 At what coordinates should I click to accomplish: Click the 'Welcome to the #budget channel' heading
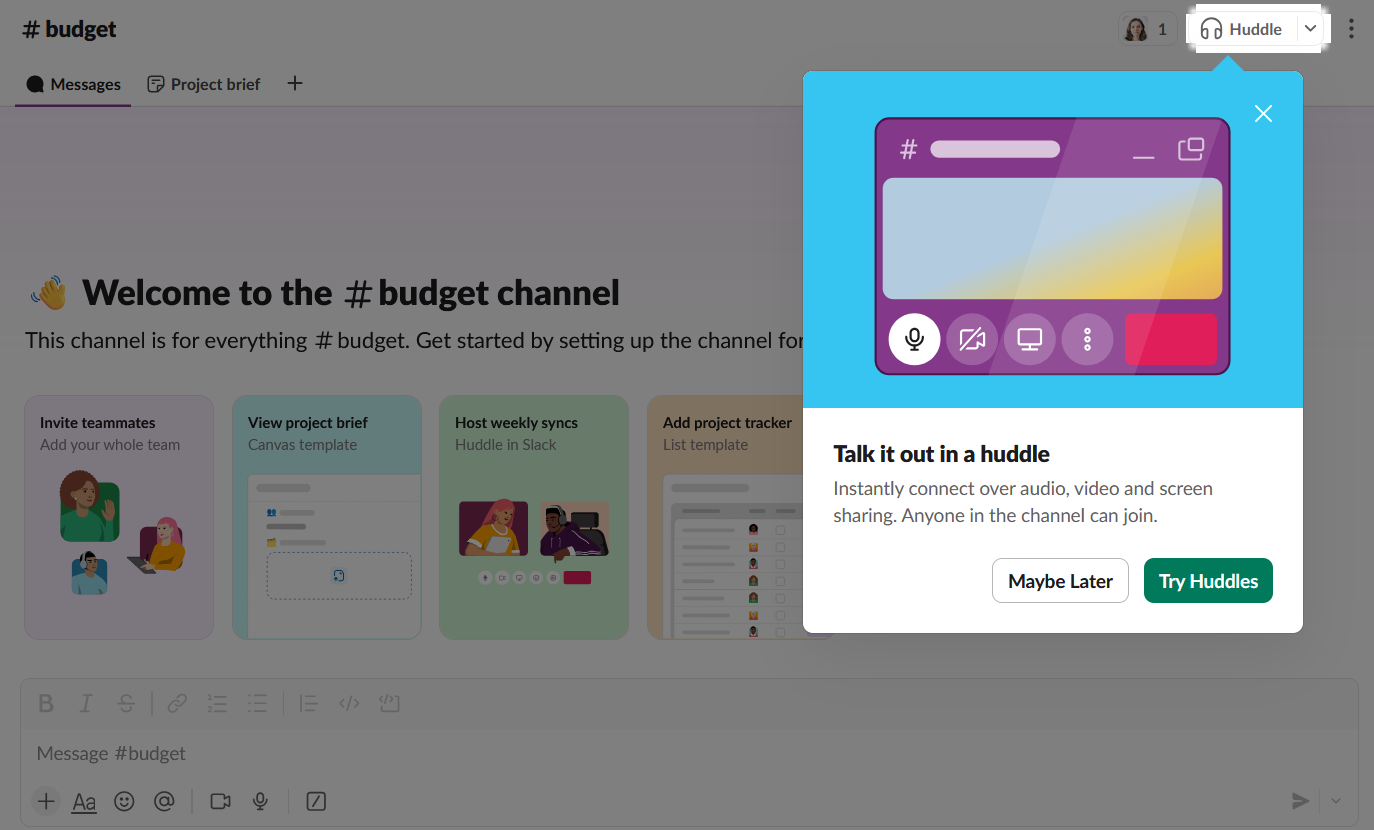click(x=351, y=293)
